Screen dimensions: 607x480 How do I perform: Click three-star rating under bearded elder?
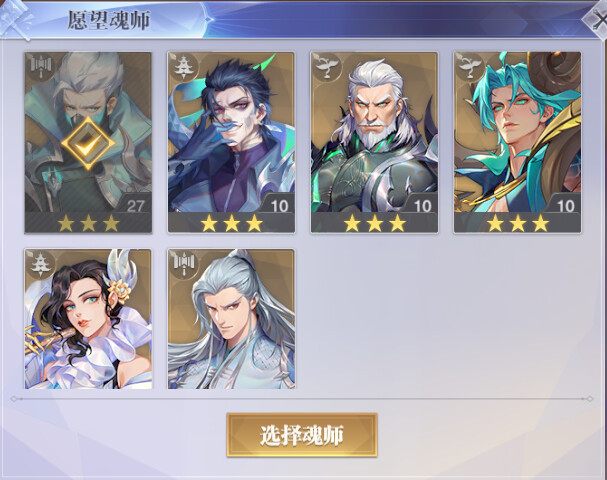(374, 223)
